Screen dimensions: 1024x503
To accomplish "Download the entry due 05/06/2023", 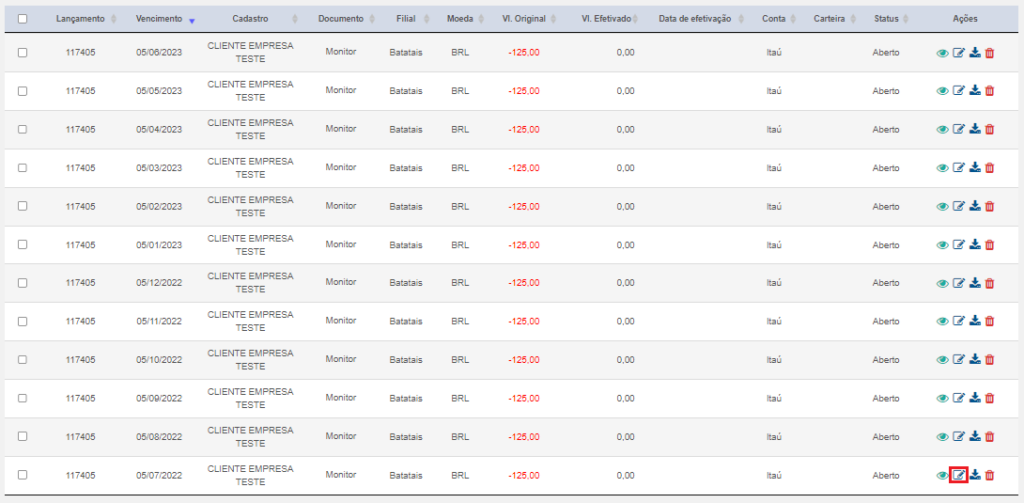I will coord(975,54).
